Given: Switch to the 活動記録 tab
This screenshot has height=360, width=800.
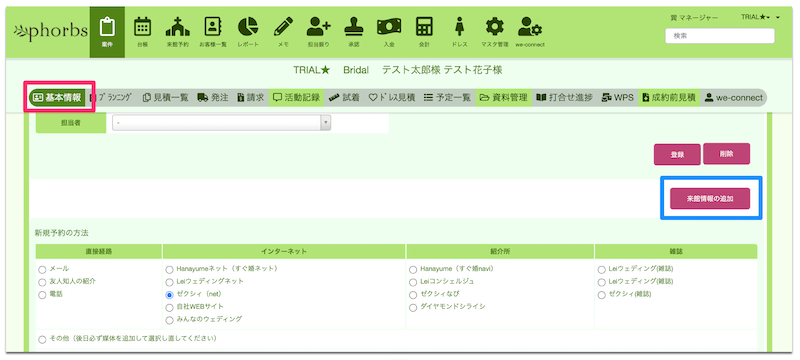Looking at the screenshot, I should coord(296,97).
